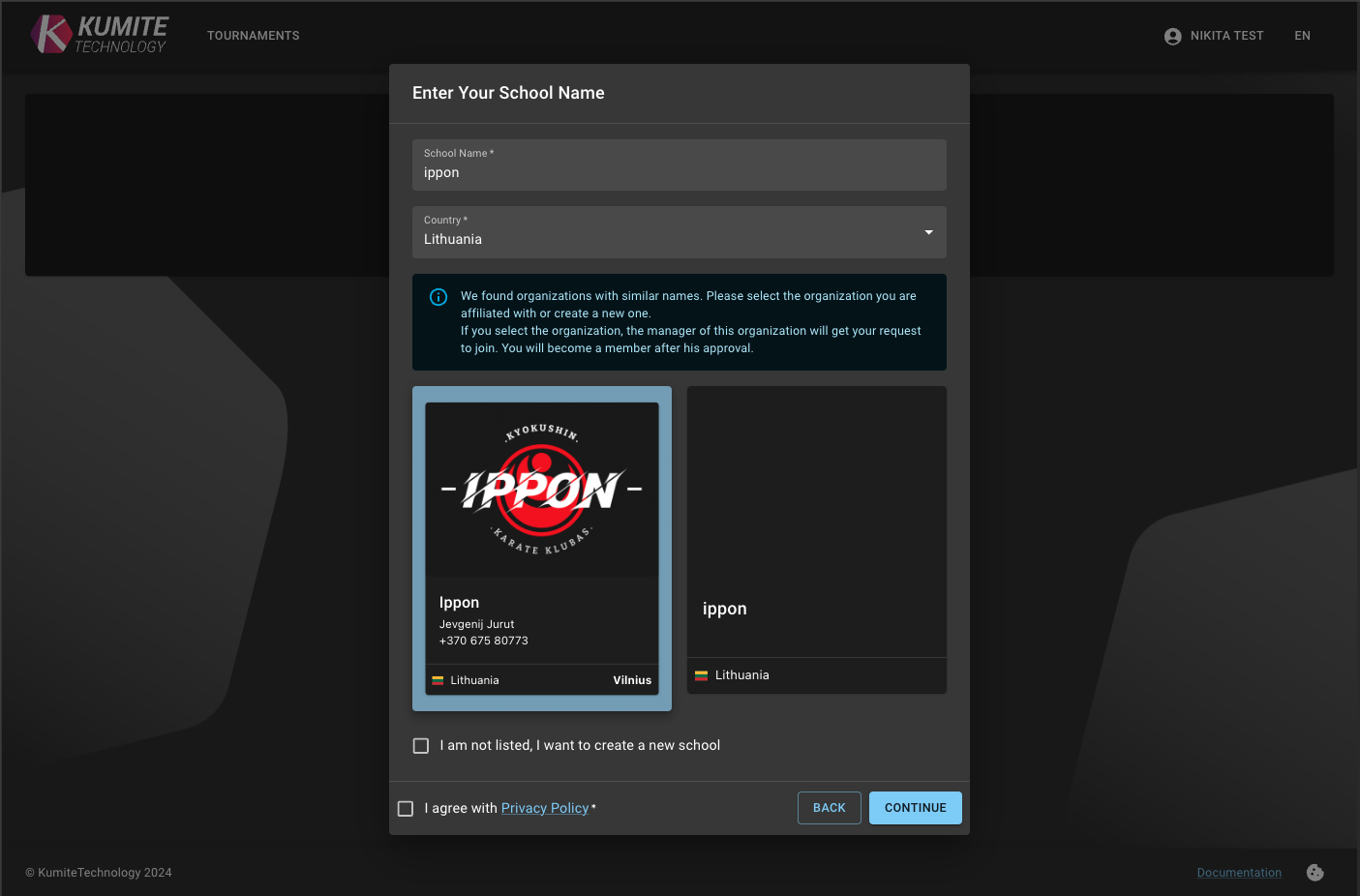The height and width of the screenshot is (896, 1360).
Task: Click the Kumite Technology logo
Action: coord(100,35)
